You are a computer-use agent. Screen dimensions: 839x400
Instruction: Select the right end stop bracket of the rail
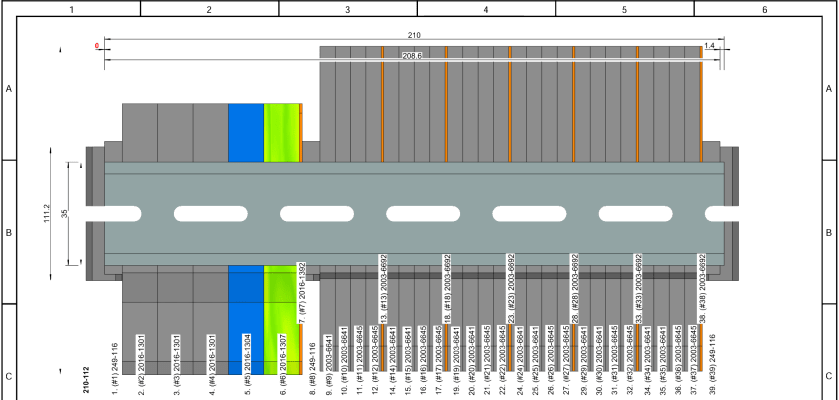(731, 213)
